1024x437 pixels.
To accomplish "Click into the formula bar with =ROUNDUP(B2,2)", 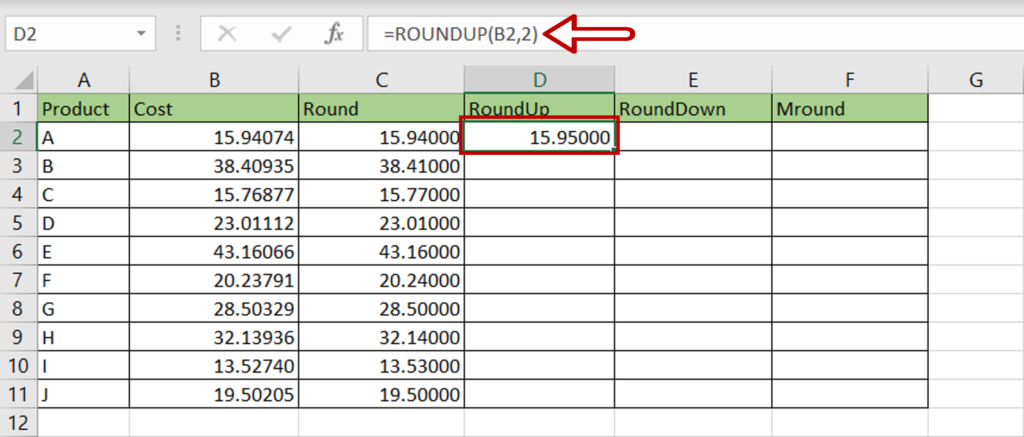I will (x=696, y=34).
